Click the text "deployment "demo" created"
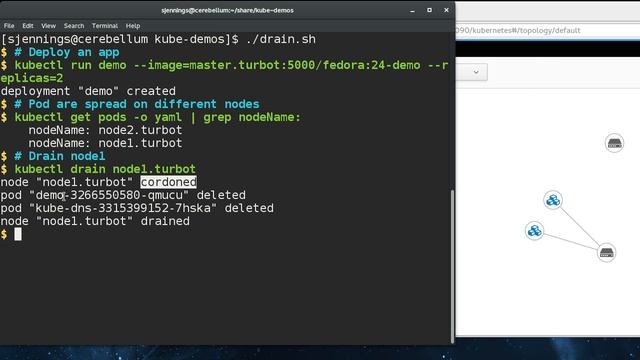The width and height of the screenshot is (640, 360). click(88, 91)
